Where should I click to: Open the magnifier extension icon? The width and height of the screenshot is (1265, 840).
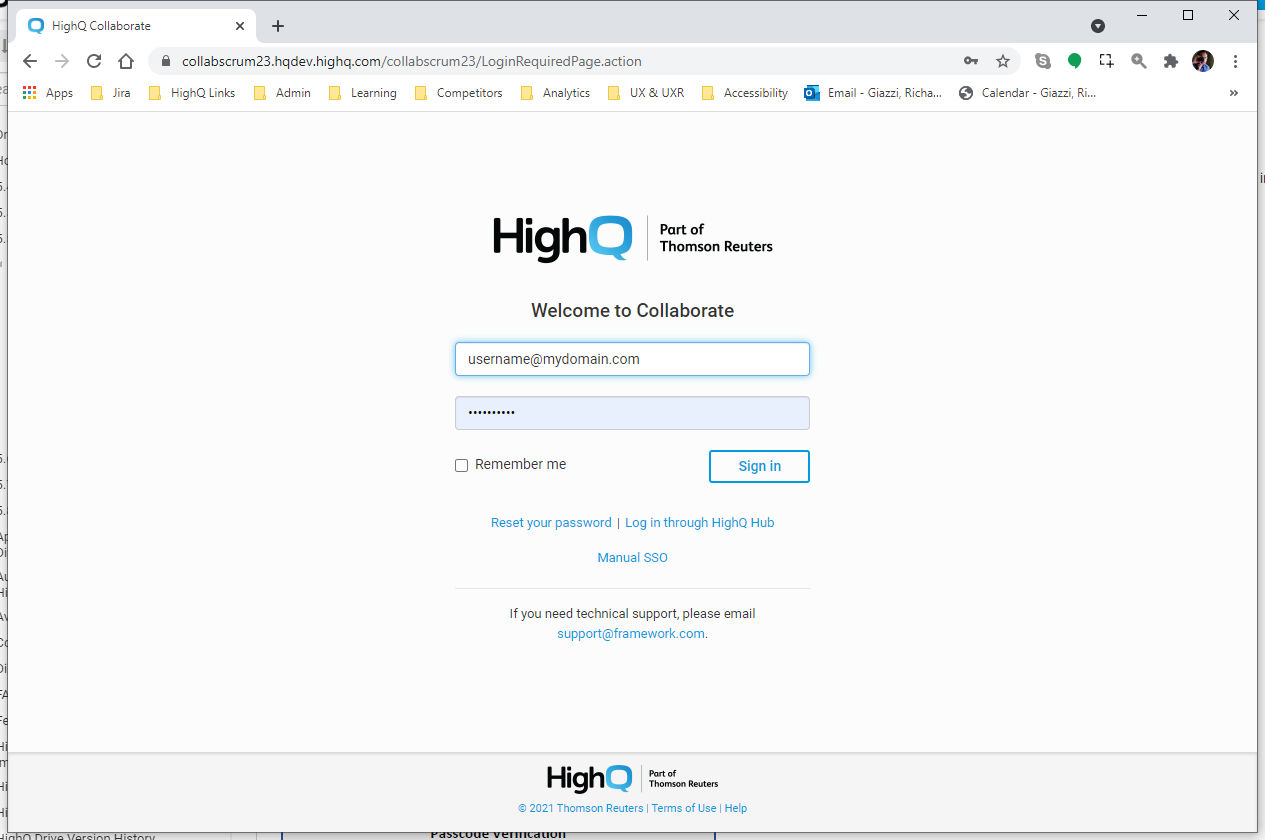[1138, 61]
